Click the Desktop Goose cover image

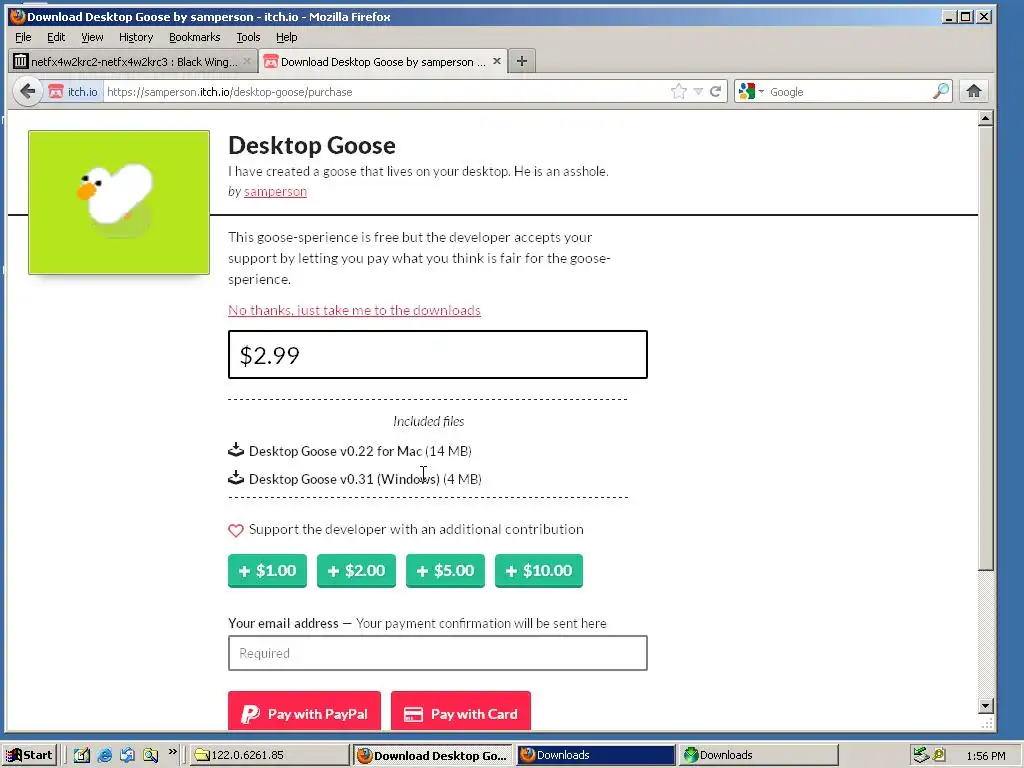point(119,202)
